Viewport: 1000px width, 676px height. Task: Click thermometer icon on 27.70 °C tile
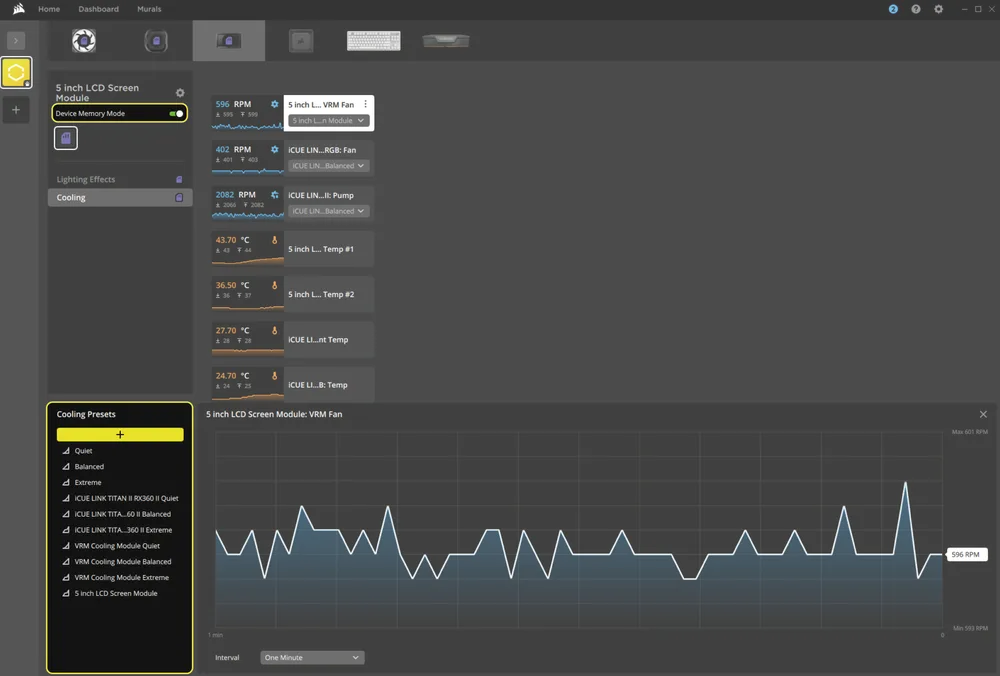coord(274,330)
